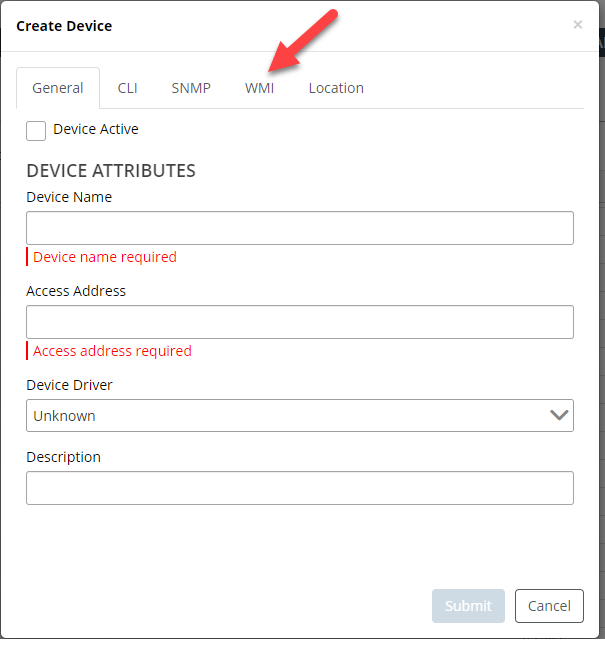This screenshot has height=652, width=605.
Task: Switch to the General tab
Action: (58, 88)
